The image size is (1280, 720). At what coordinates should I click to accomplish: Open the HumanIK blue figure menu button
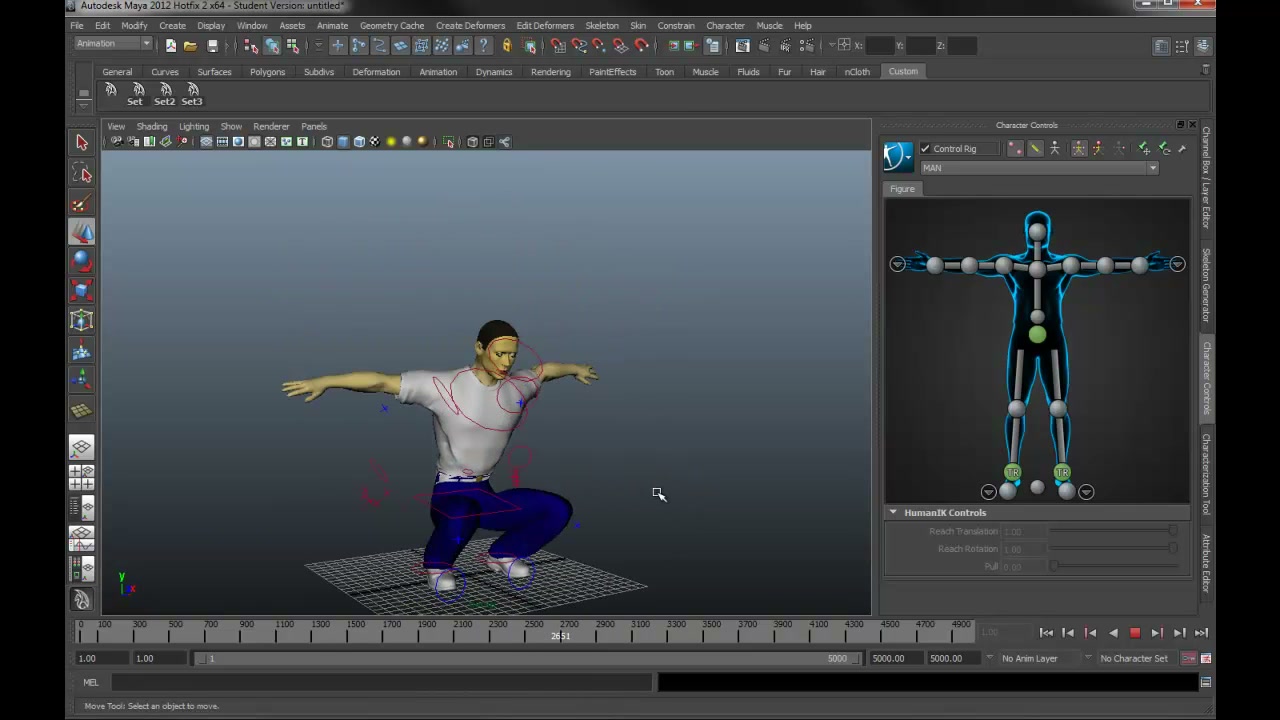point(898,156)
